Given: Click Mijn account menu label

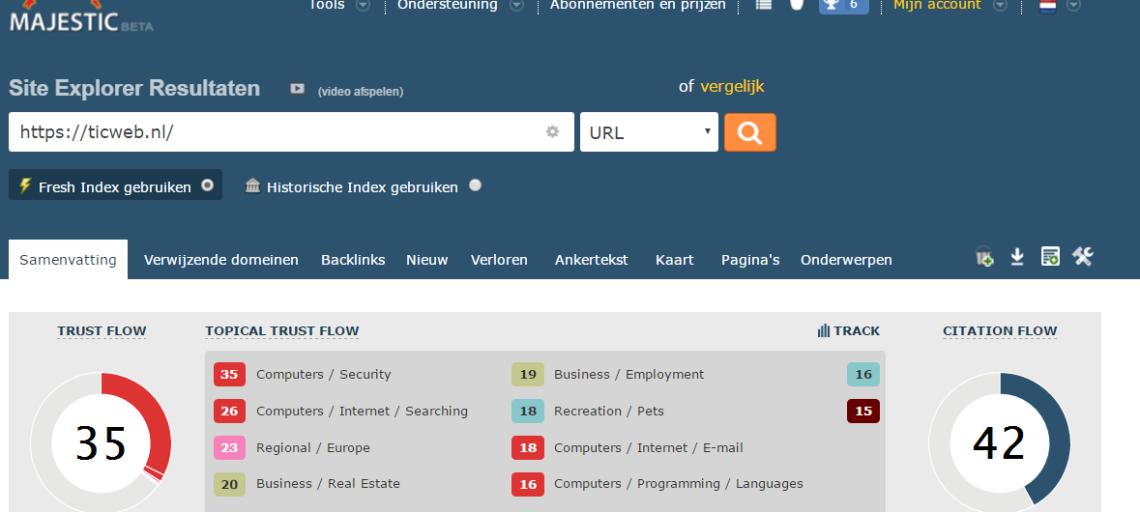Looking at the screenshot, I should [937, 5].
